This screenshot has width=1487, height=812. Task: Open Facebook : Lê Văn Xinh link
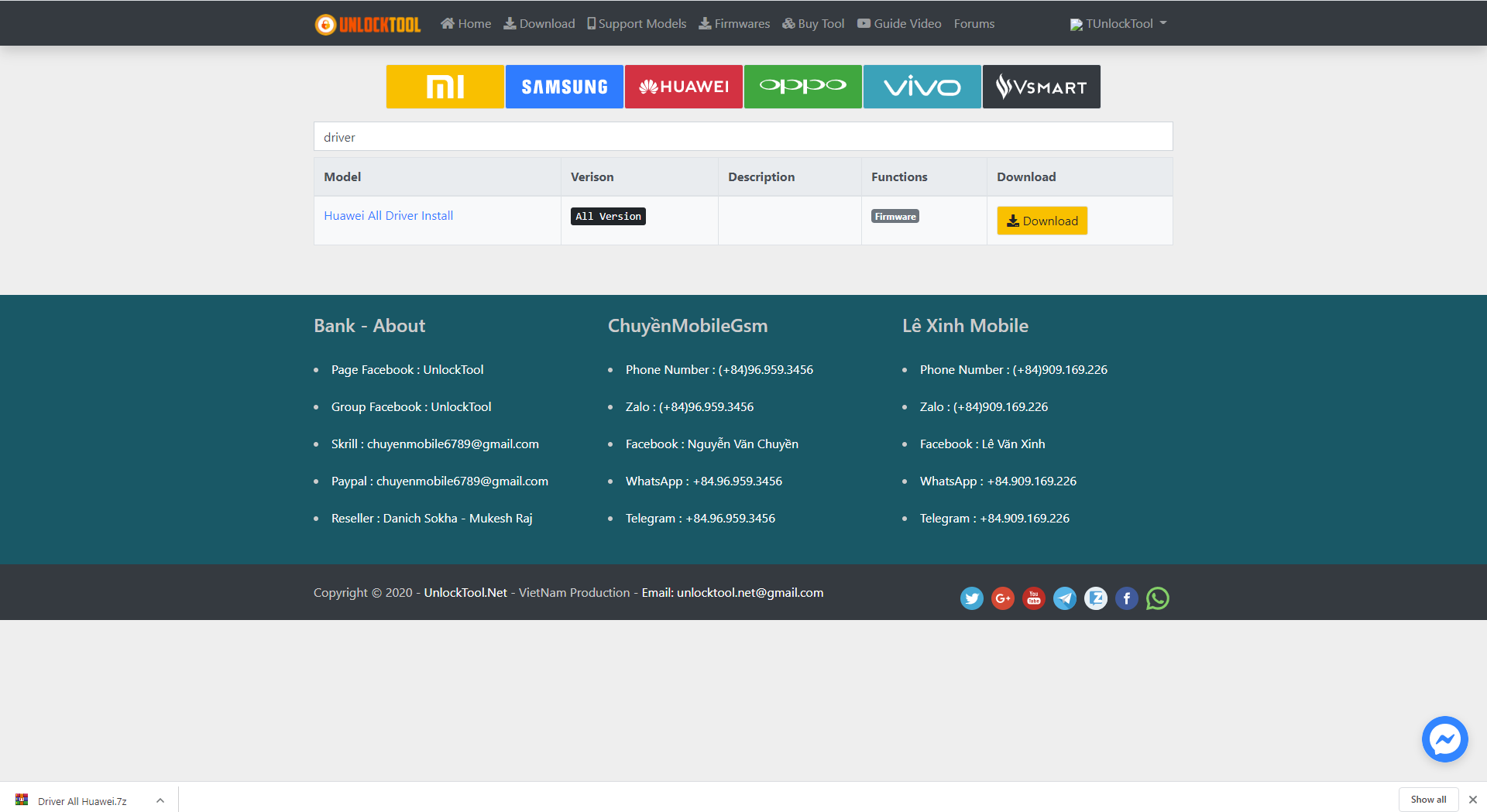tap(983, 444)
